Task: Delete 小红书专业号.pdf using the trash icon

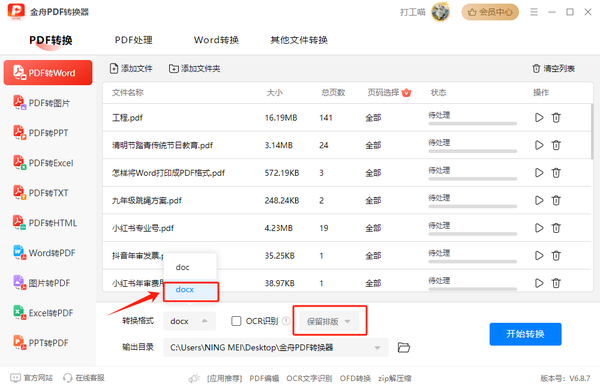Action: pyautogui.click(x=556, y=228)
